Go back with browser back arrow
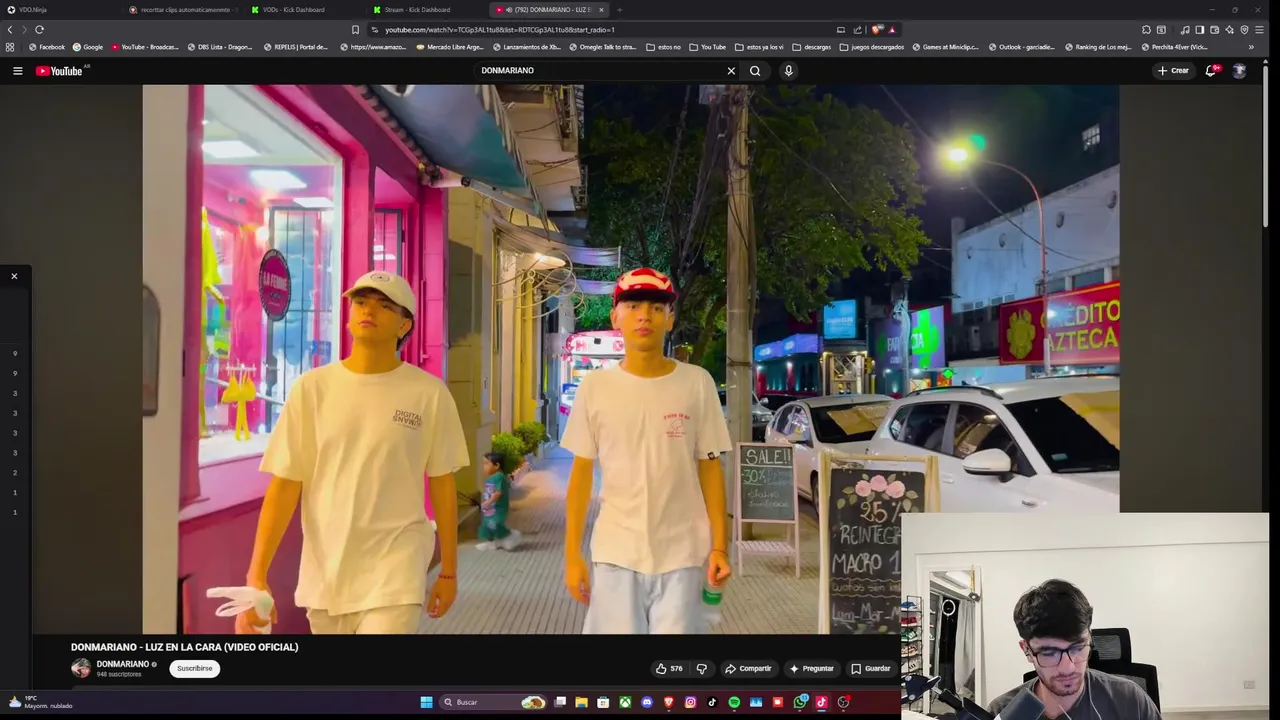The height and width of the screenshot is (720, 1280). pos(11,30)
